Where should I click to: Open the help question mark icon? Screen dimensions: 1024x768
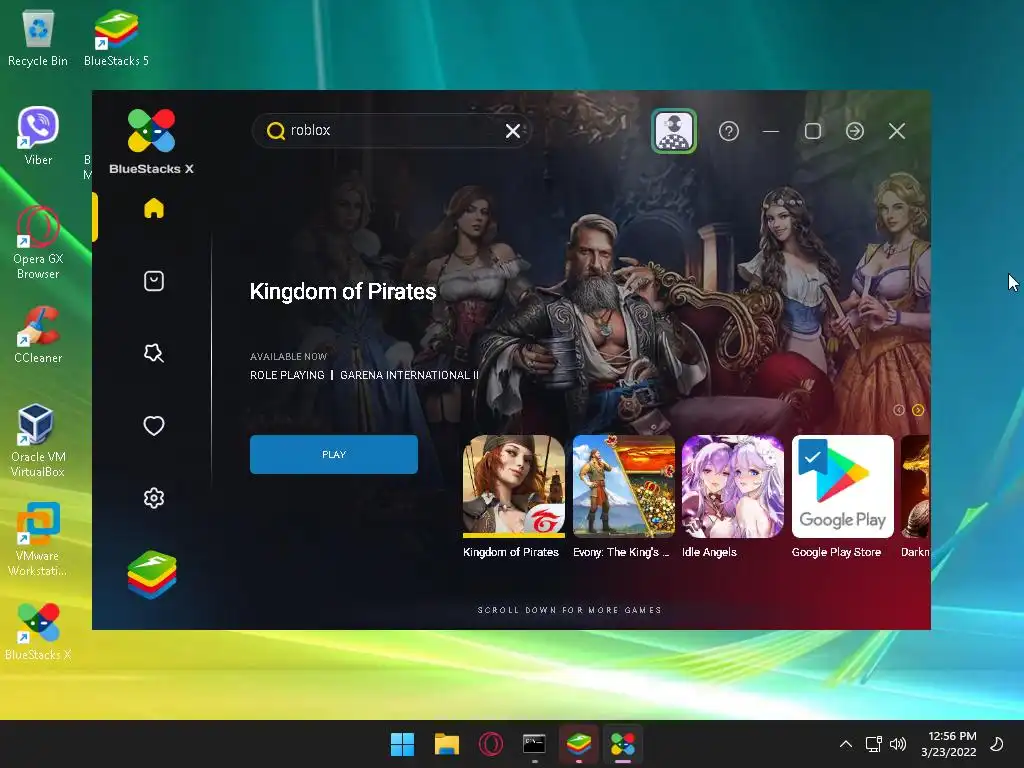729,131
